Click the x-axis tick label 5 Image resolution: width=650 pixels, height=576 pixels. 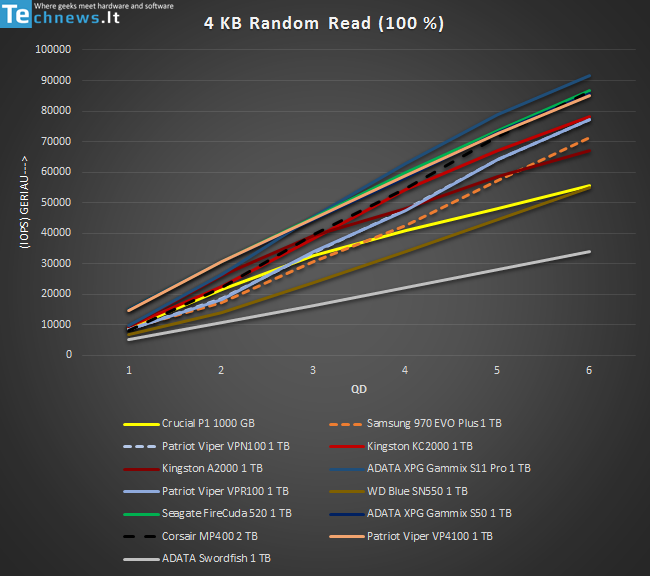(497, 370)
